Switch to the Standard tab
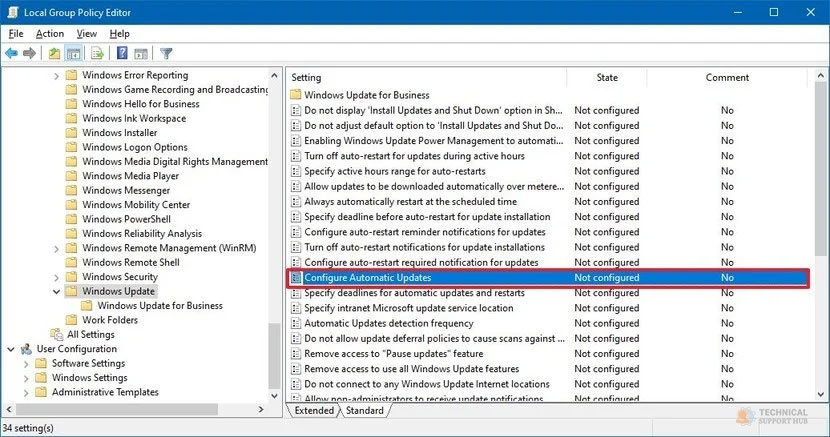 (365, 411)
